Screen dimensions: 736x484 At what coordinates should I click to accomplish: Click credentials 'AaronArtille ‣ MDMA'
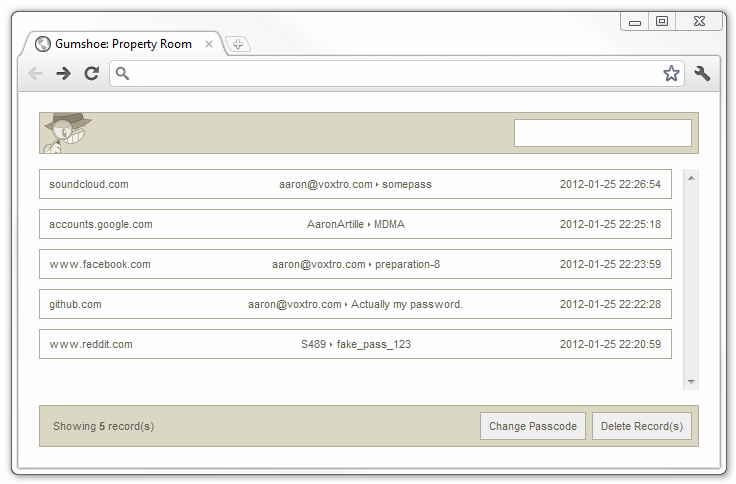point(356,224)
